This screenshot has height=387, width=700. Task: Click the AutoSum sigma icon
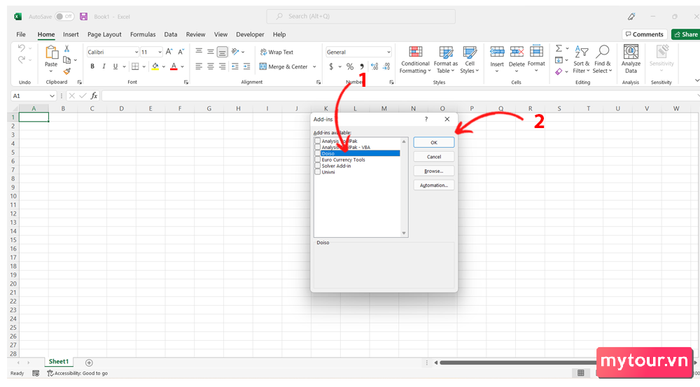point(558,48)
